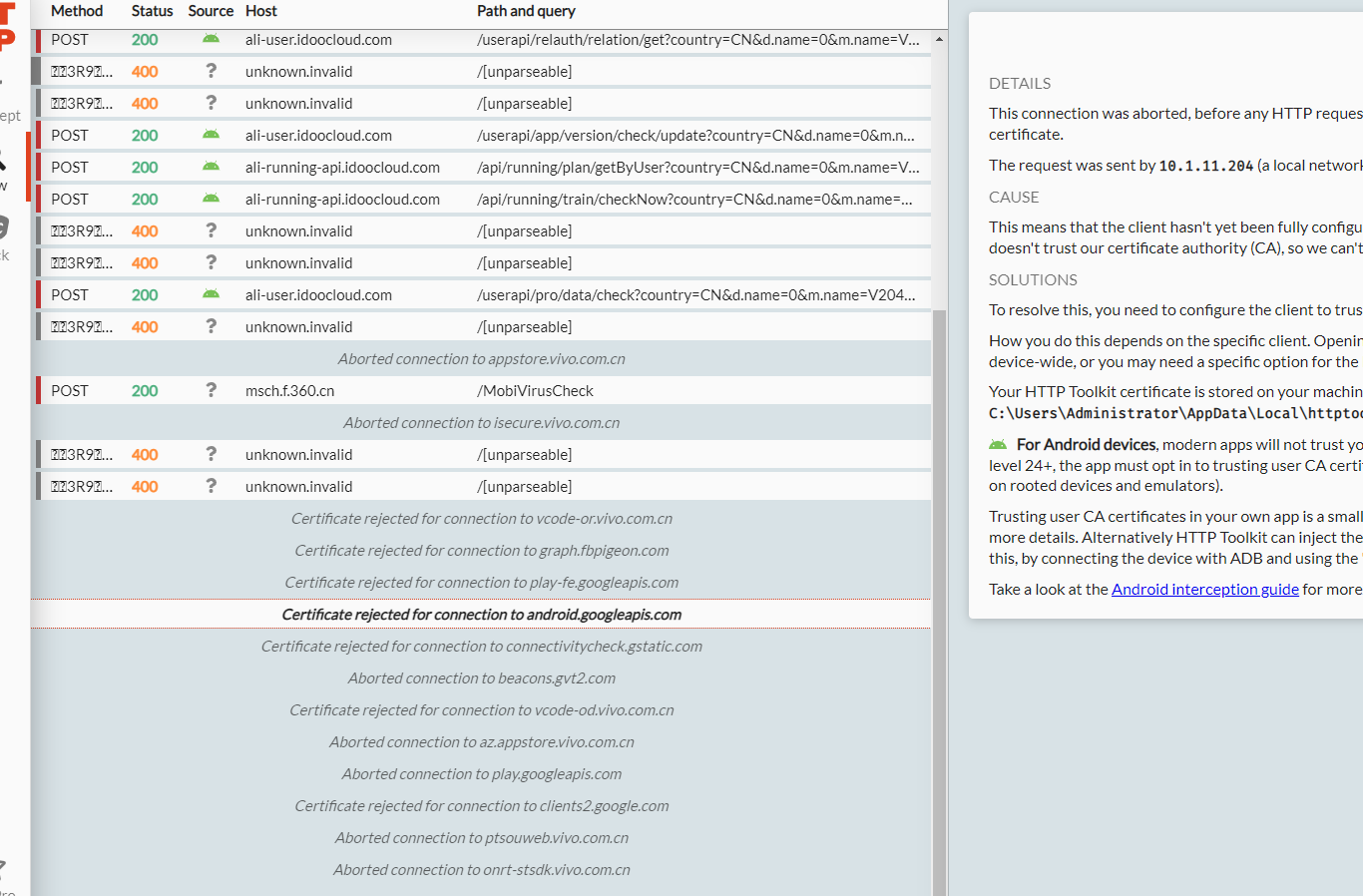This screenshot has width=1363, height=896.
Task: Click the Android icon on the running/train/checkNow row
Action: coord(211,199)
